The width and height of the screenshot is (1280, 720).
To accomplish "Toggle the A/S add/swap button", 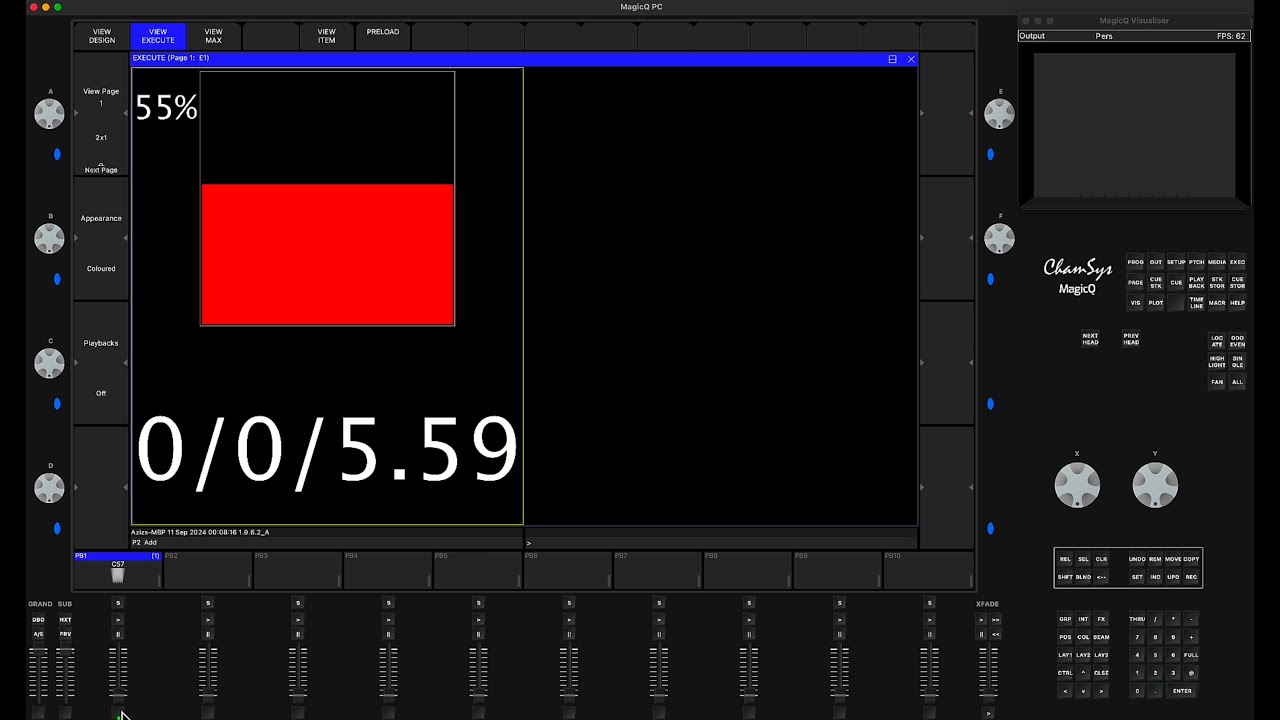I will 38,634.
